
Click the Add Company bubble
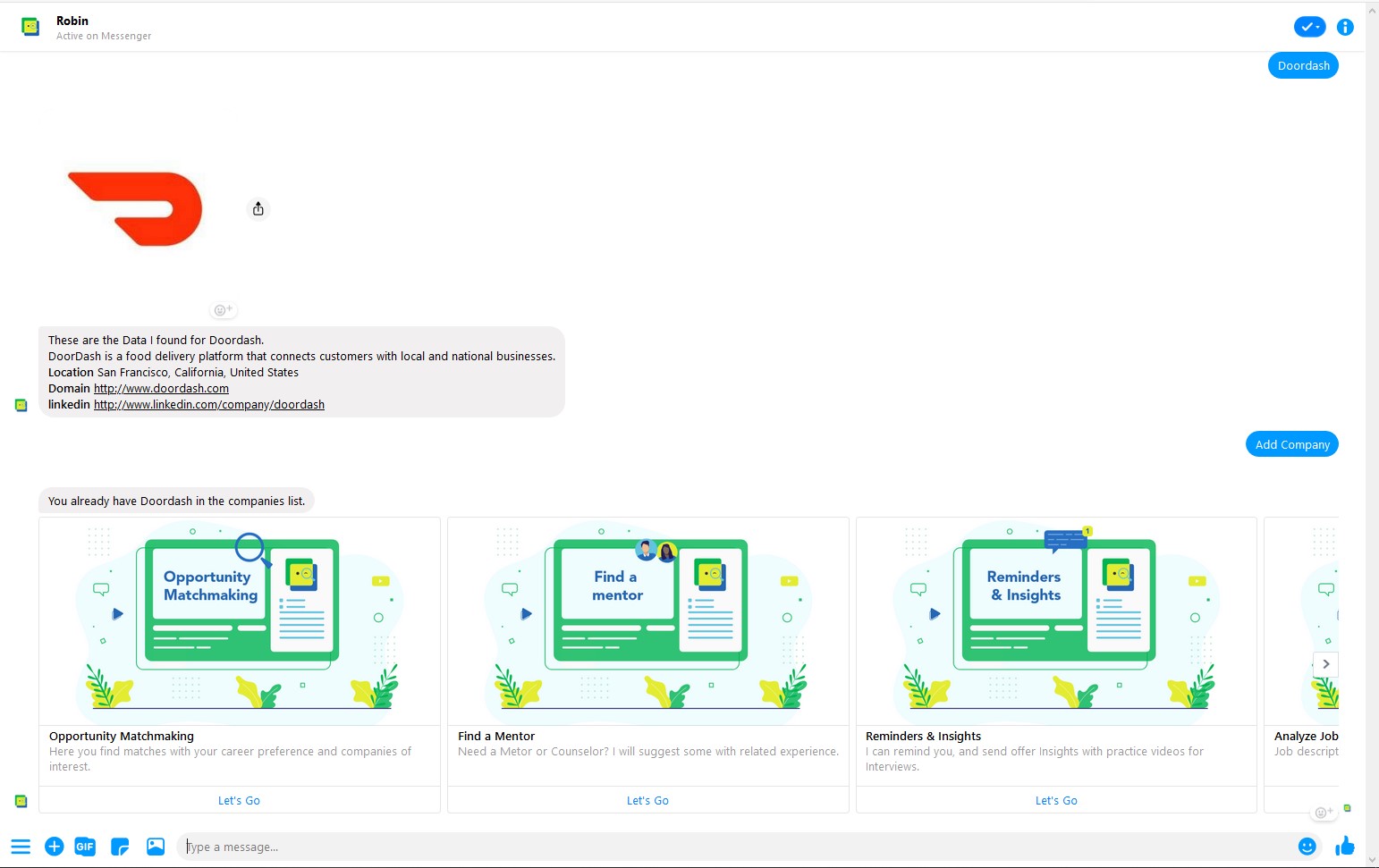pos(1292,444)
